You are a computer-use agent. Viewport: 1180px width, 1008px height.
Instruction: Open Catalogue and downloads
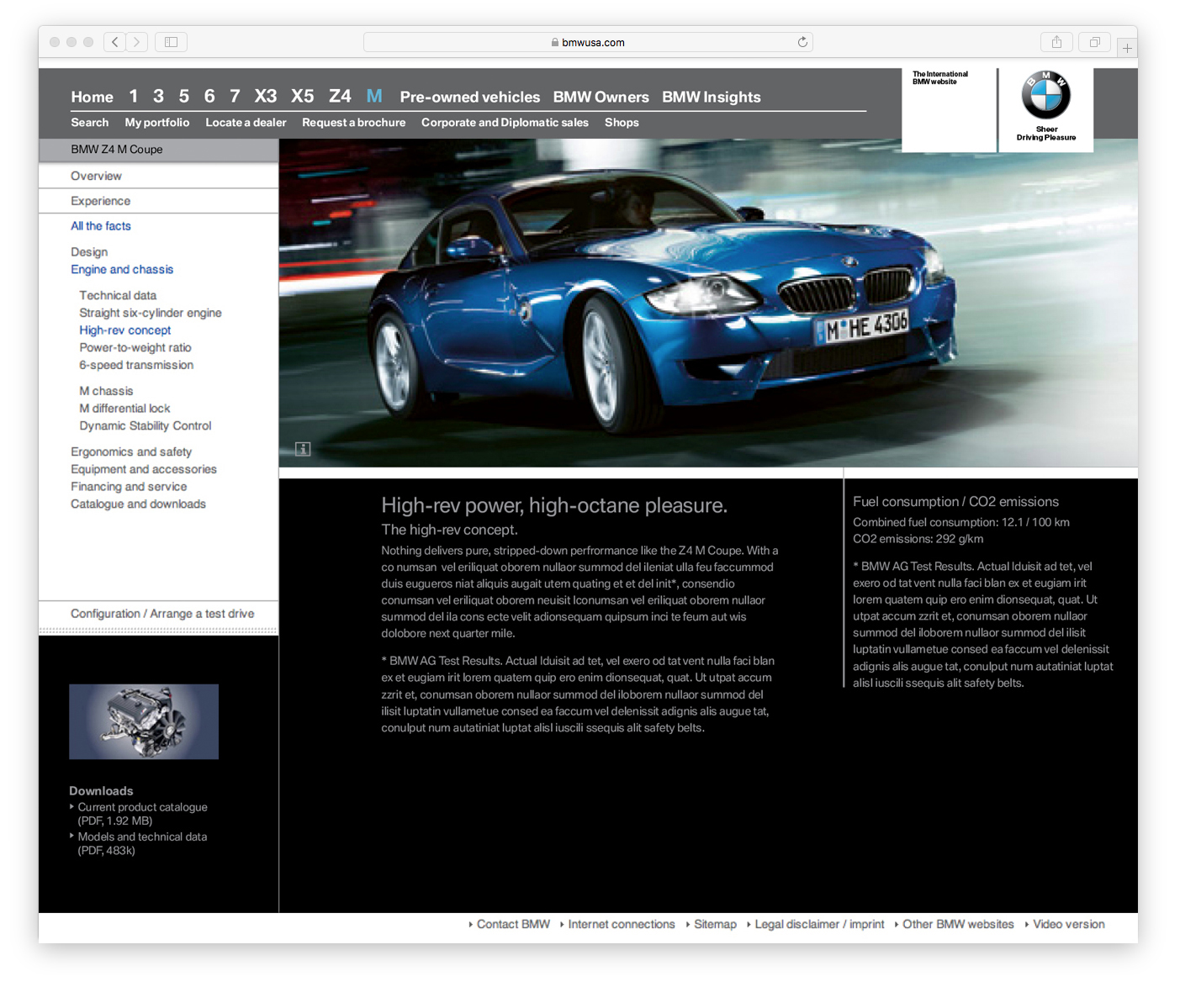coord(138,504)
